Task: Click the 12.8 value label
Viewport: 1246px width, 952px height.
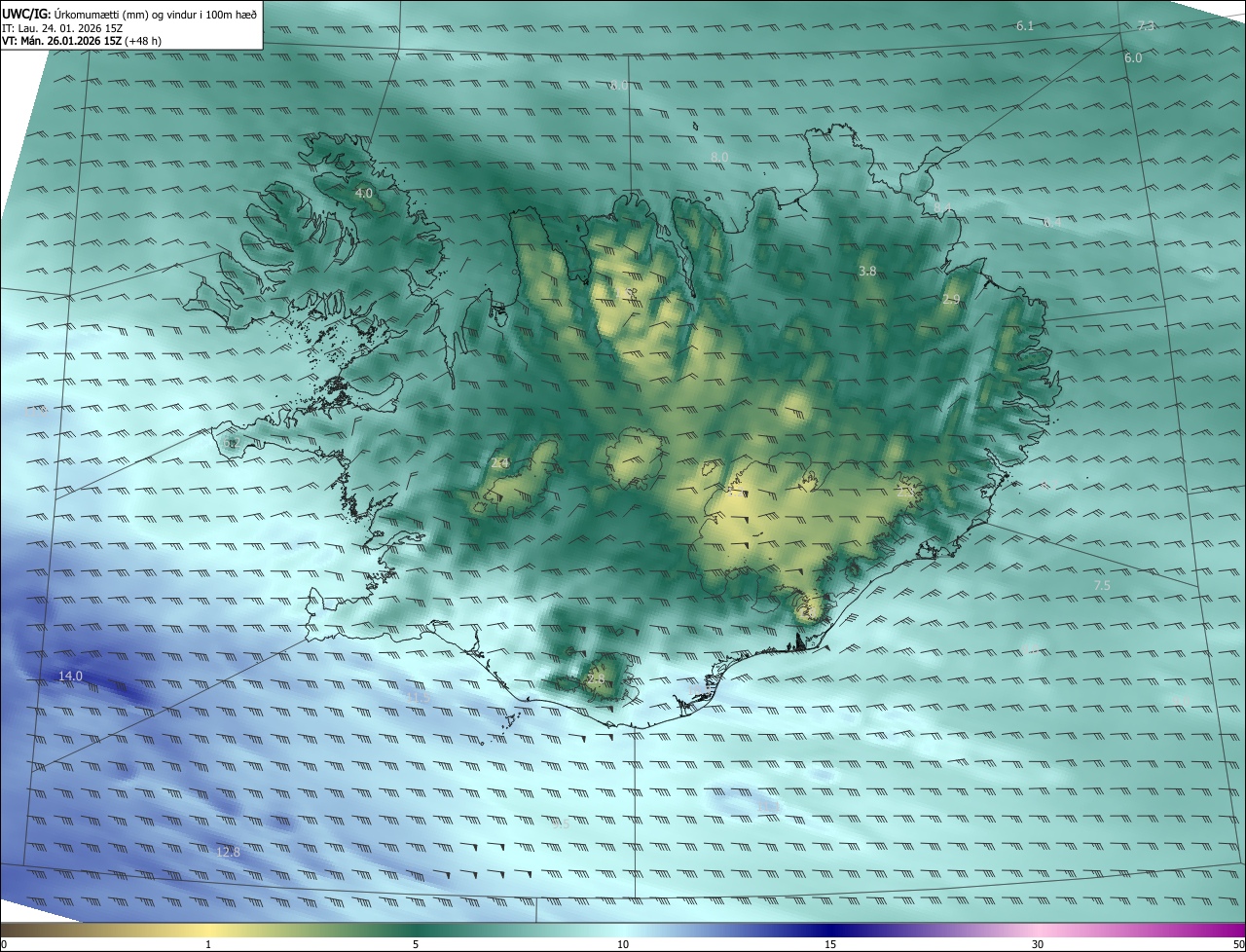Action: coord(228,852)
